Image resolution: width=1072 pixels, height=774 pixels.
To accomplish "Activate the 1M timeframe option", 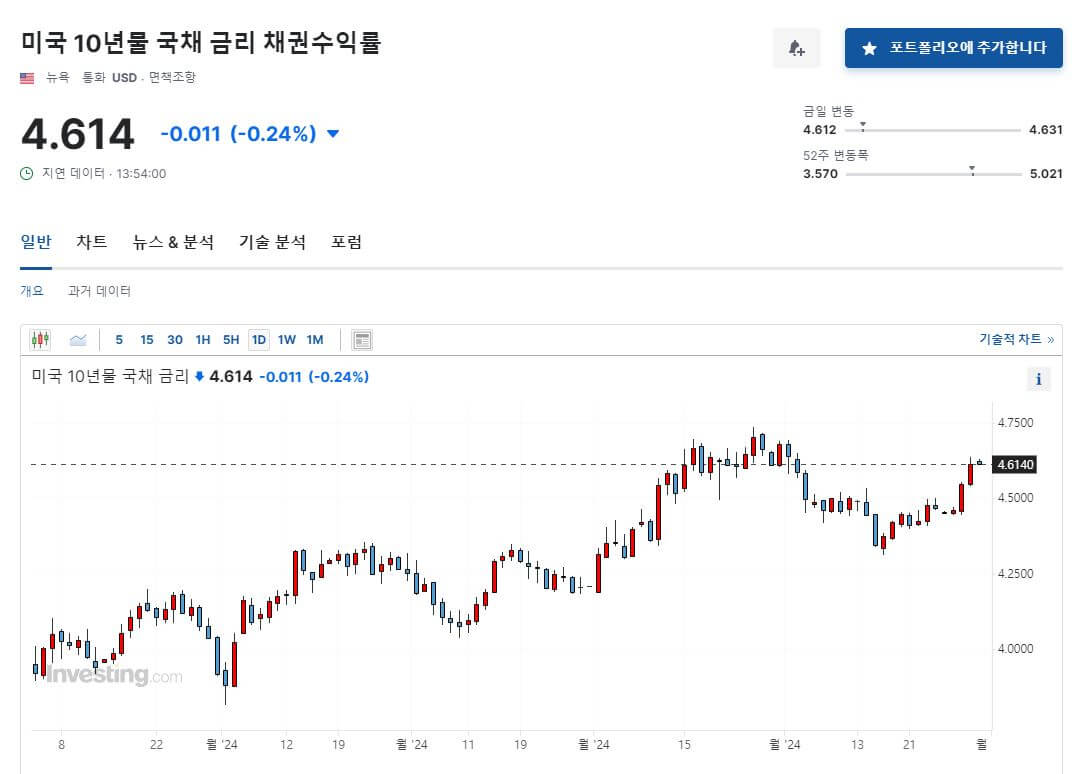I will 315,339.
